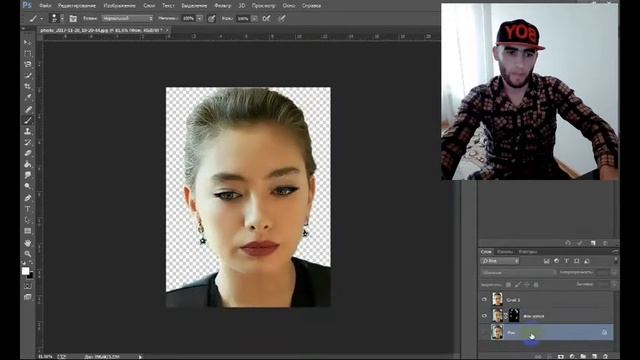The height and width of the screenshot is (360, 640).
Task: Select the History Brush tool
Action: click(x=28, y=142)
